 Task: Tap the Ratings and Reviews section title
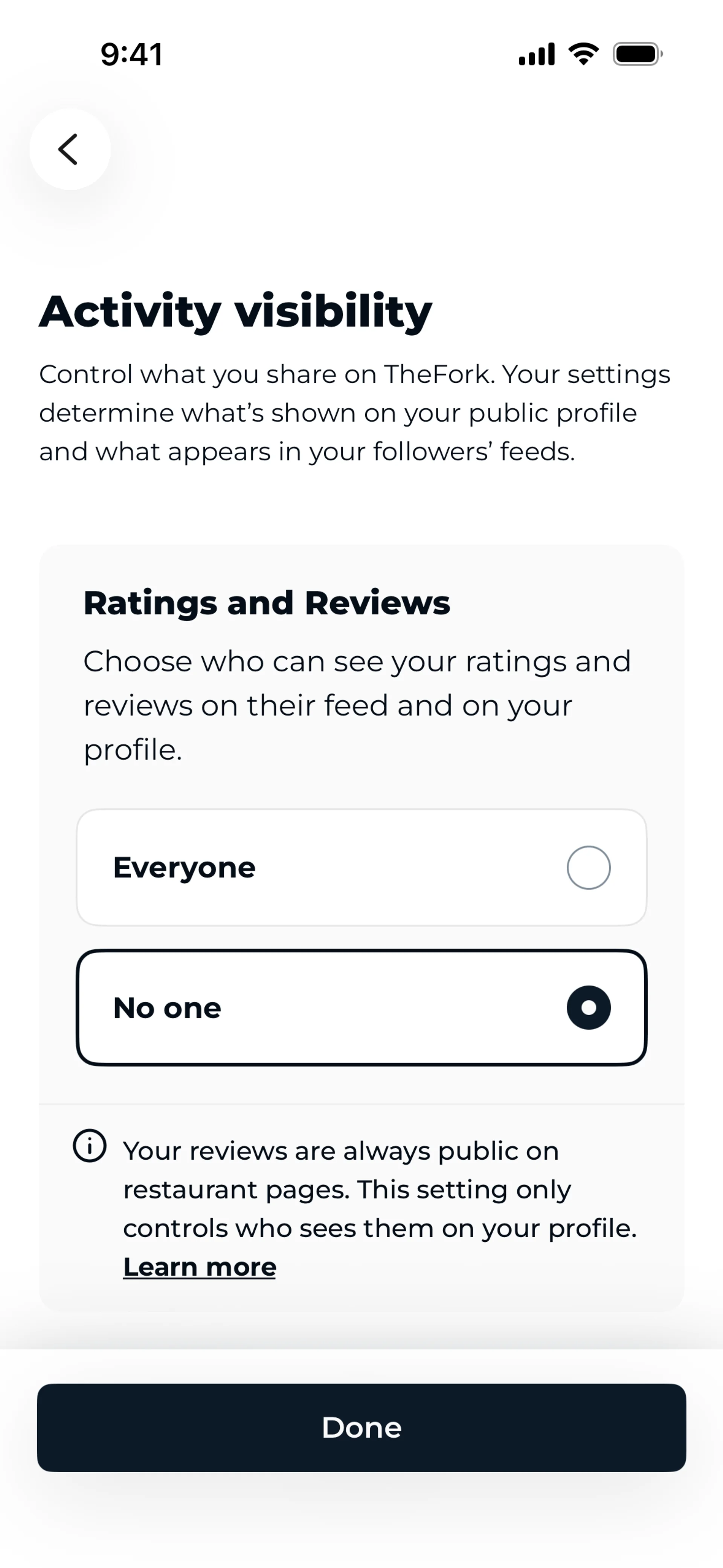pyautogui.click(x=267, y=603)
